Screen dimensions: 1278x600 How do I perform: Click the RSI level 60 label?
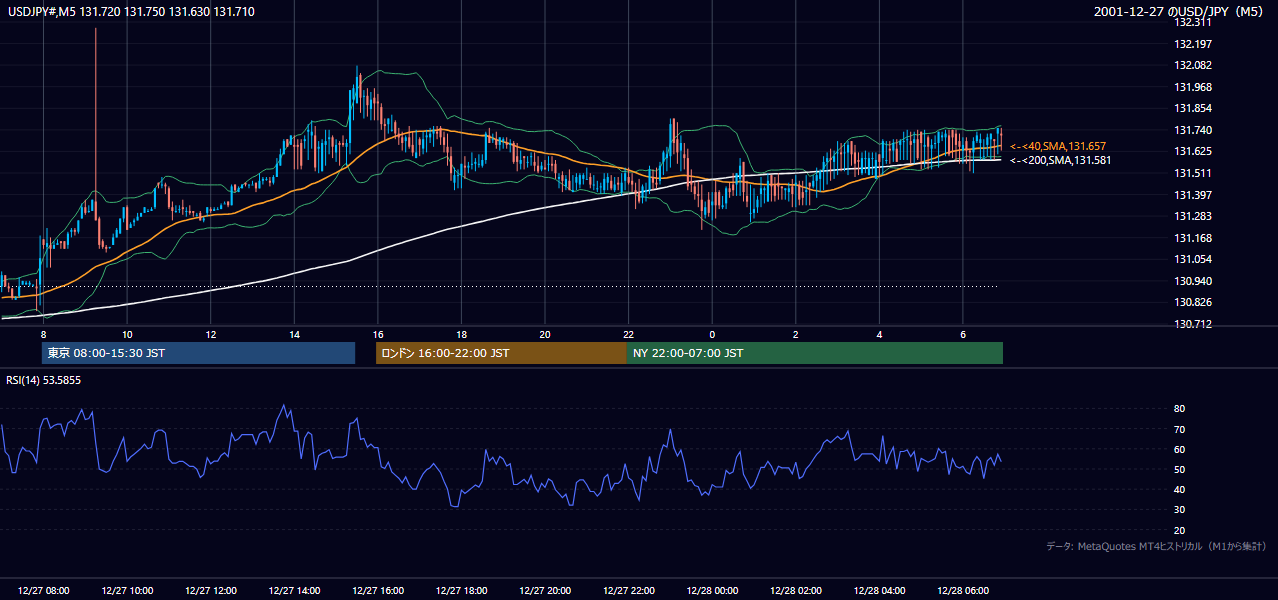coord(1180,449)
